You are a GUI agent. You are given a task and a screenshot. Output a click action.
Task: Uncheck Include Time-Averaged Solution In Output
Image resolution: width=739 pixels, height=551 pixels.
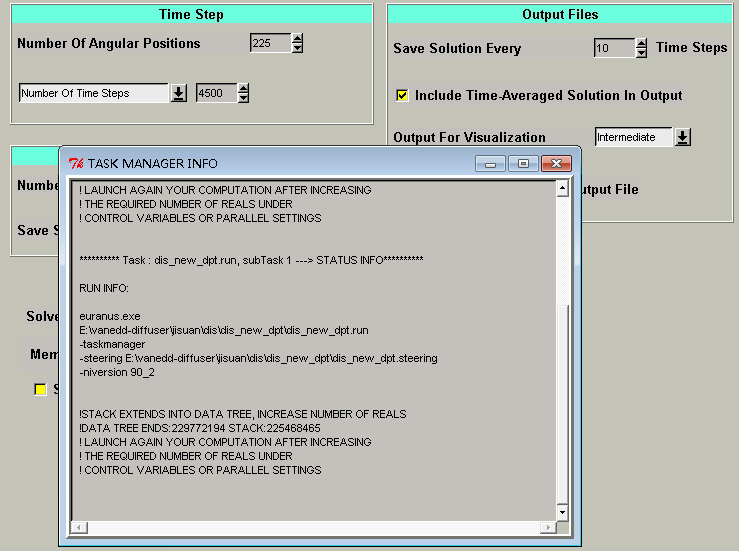[x=402, y=96]
